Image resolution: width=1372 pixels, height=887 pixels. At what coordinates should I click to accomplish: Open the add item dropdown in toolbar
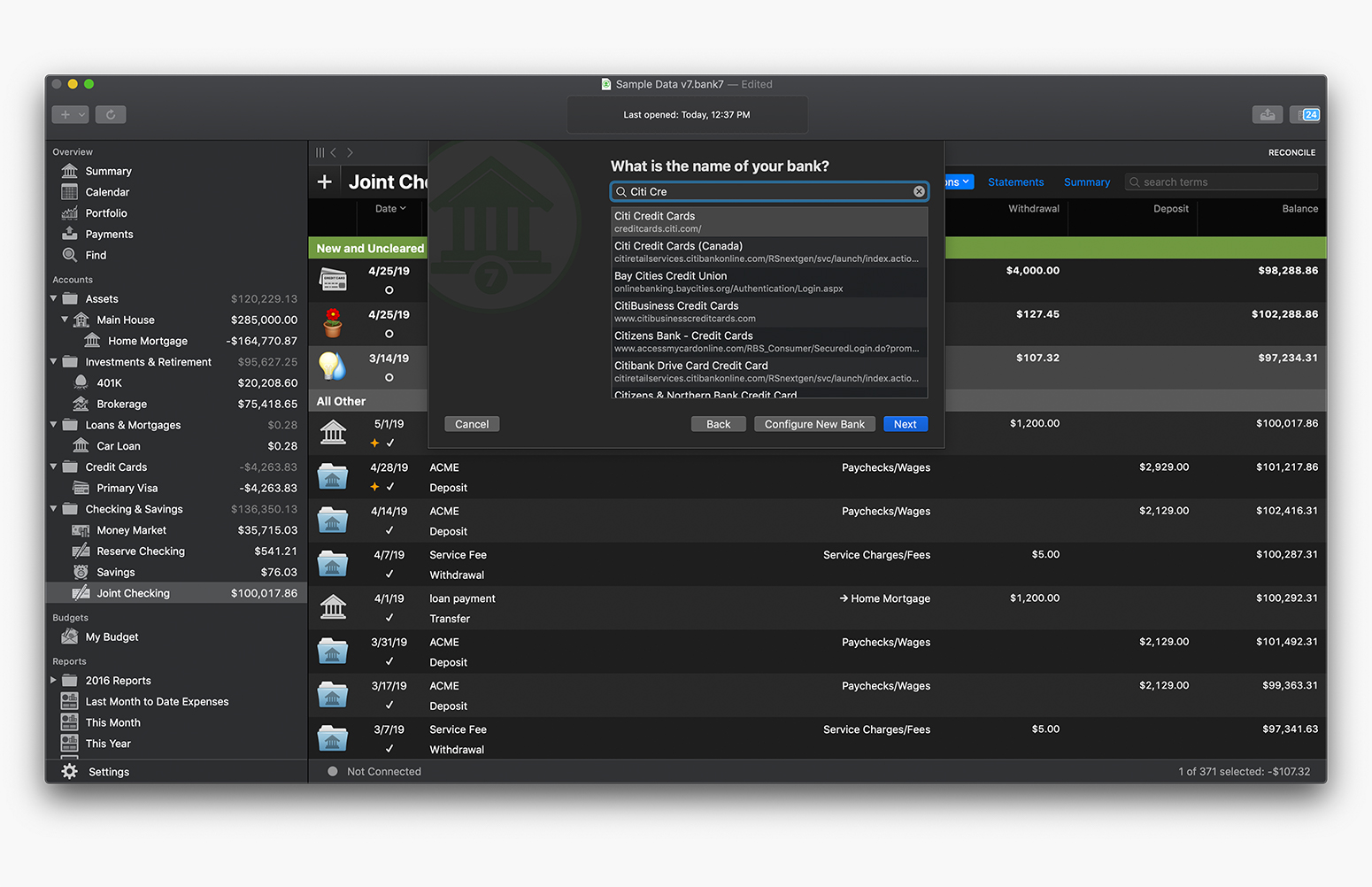click(x=71, y=114)
